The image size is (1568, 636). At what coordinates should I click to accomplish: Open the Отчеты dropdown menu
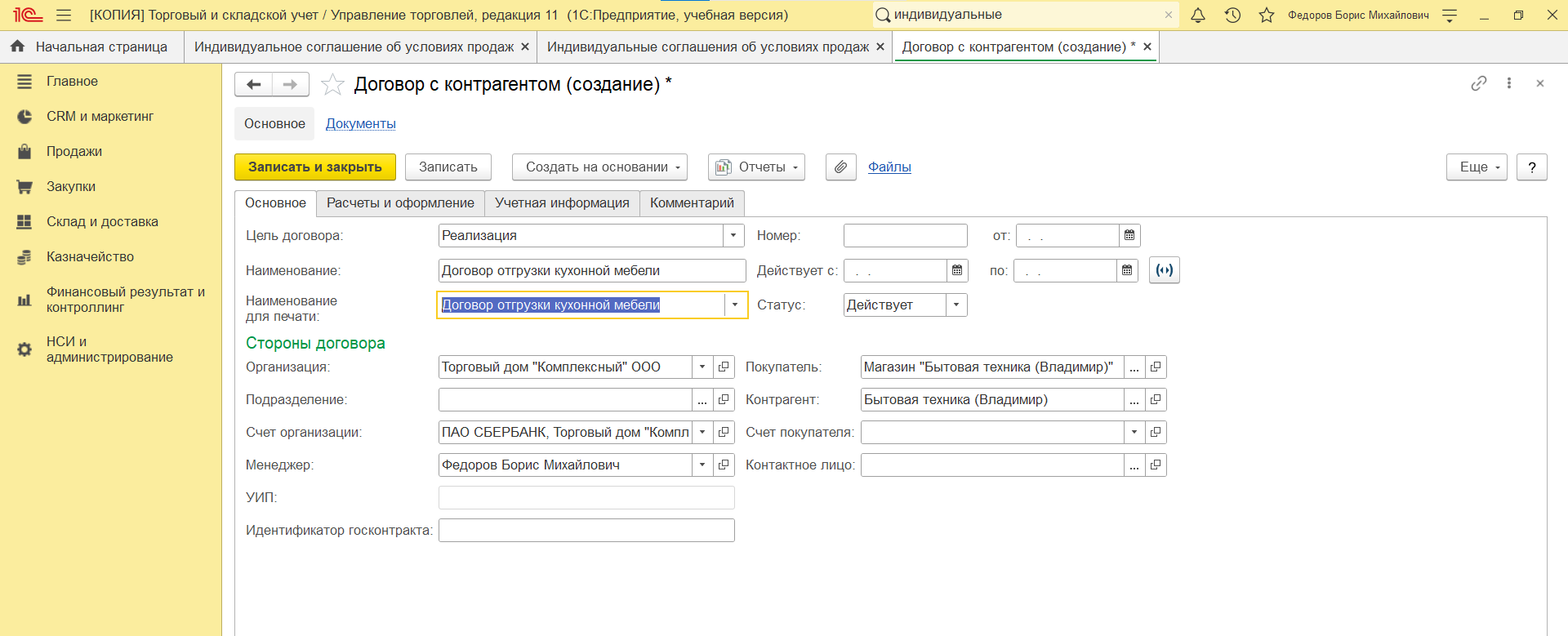(756, 167)
